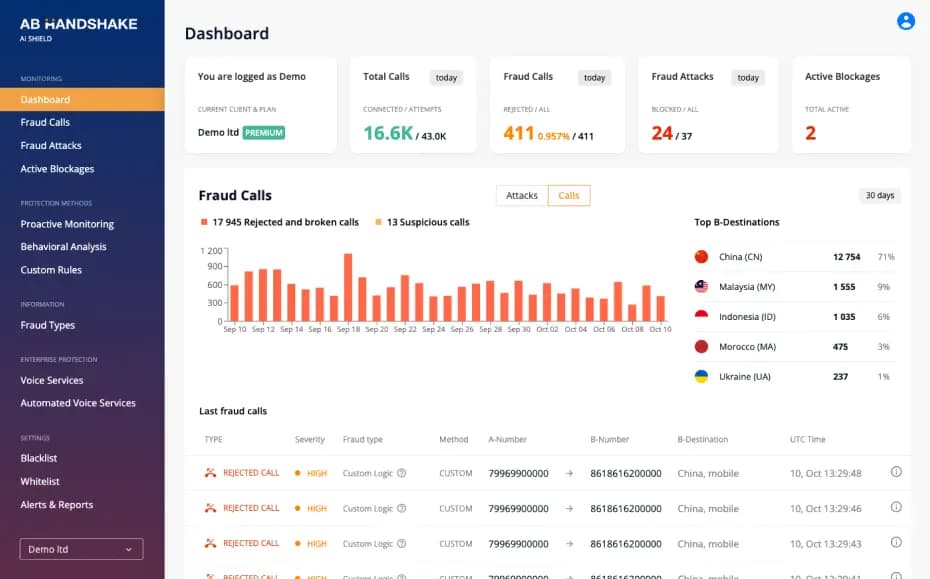Click the PREMIUM plan badge

[x=263, y=133]
